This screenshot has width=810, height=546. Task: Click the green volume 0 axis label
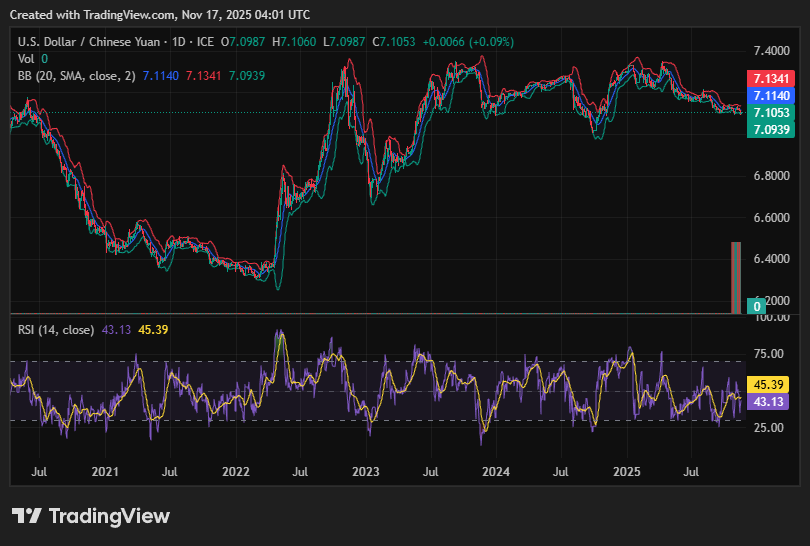(x=759, y=305)
